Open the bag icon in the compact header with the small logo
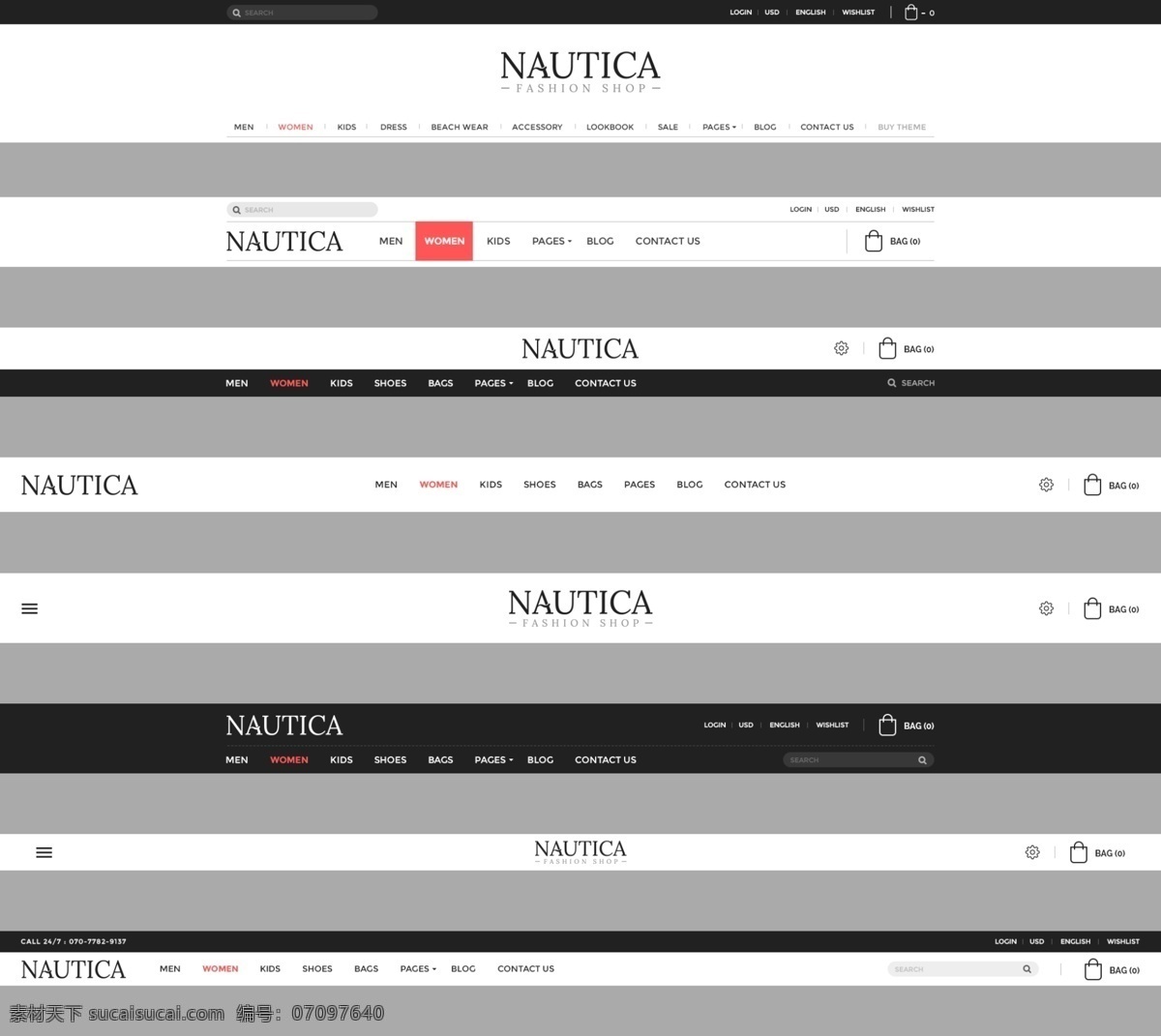Viewport: 1161px width, 1036px height. point(1079,852)
